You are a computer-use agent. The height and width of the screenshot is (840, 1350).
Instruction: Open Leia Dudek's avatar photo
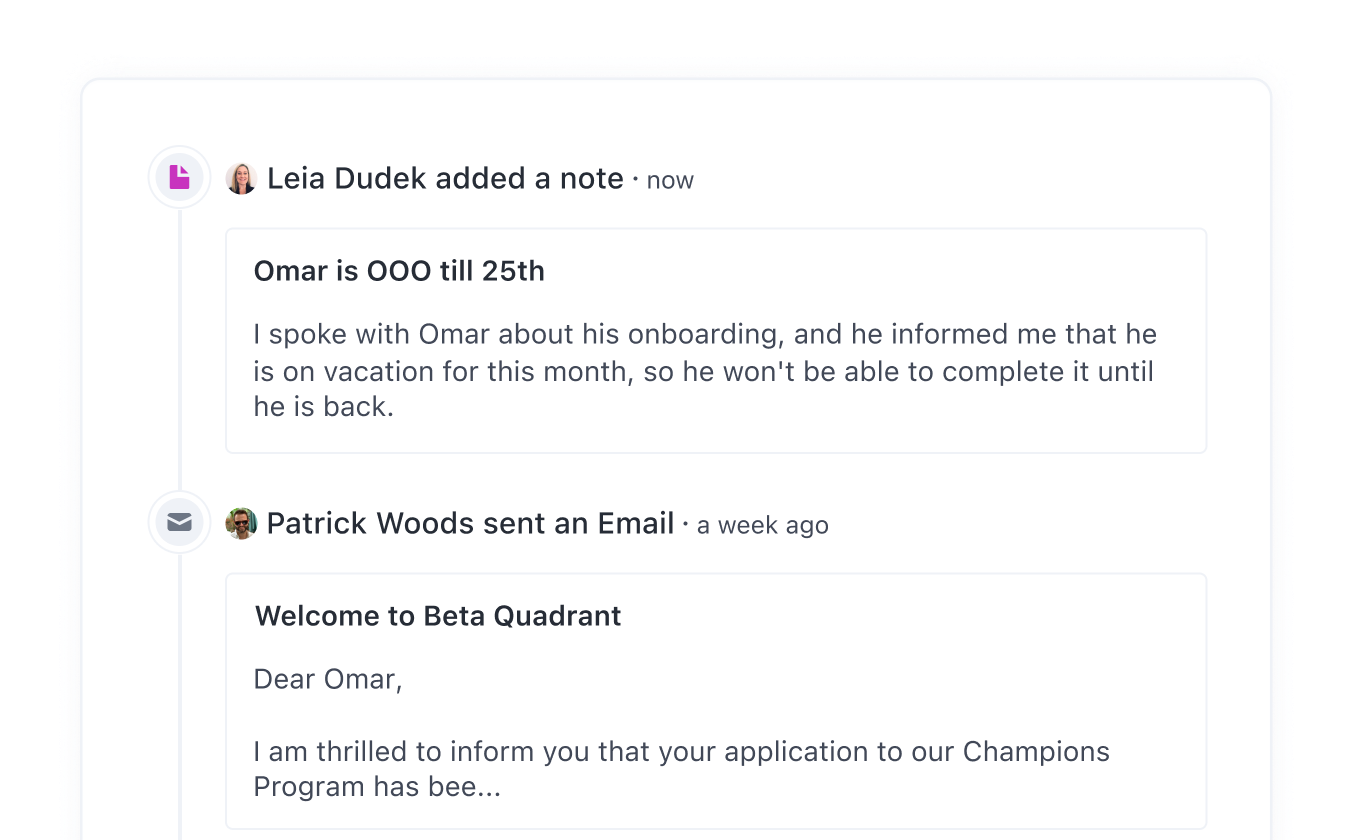point(241,178)
